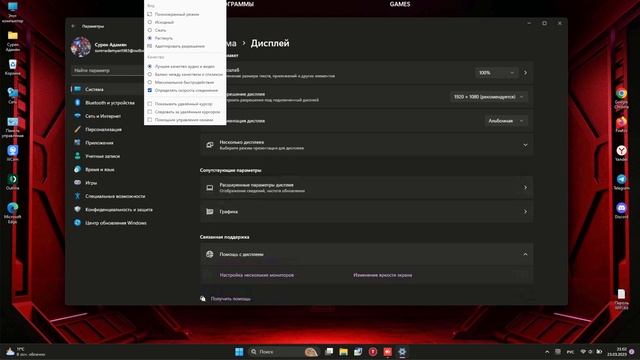Open Этот компьютер desktop icon
Screen dimensions: 640x360
(x=13, y=11)
